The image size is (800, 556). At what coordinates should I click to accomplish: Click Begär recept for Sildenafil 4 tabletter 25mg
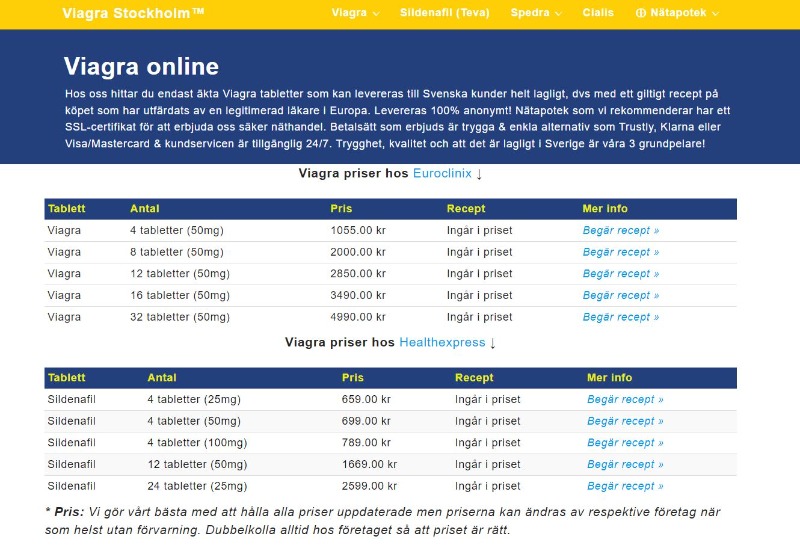tap(625, 399)
